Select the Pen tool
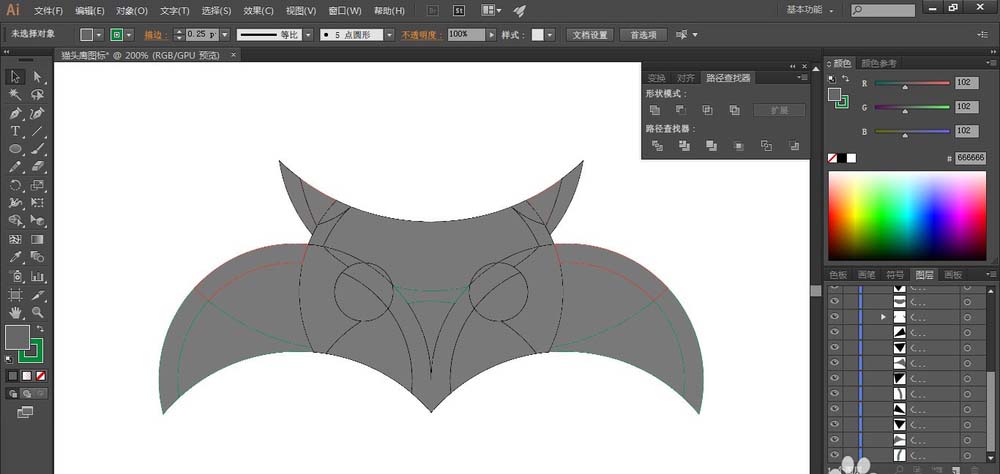Screen dimensions: 1000x474 [15, 113]
